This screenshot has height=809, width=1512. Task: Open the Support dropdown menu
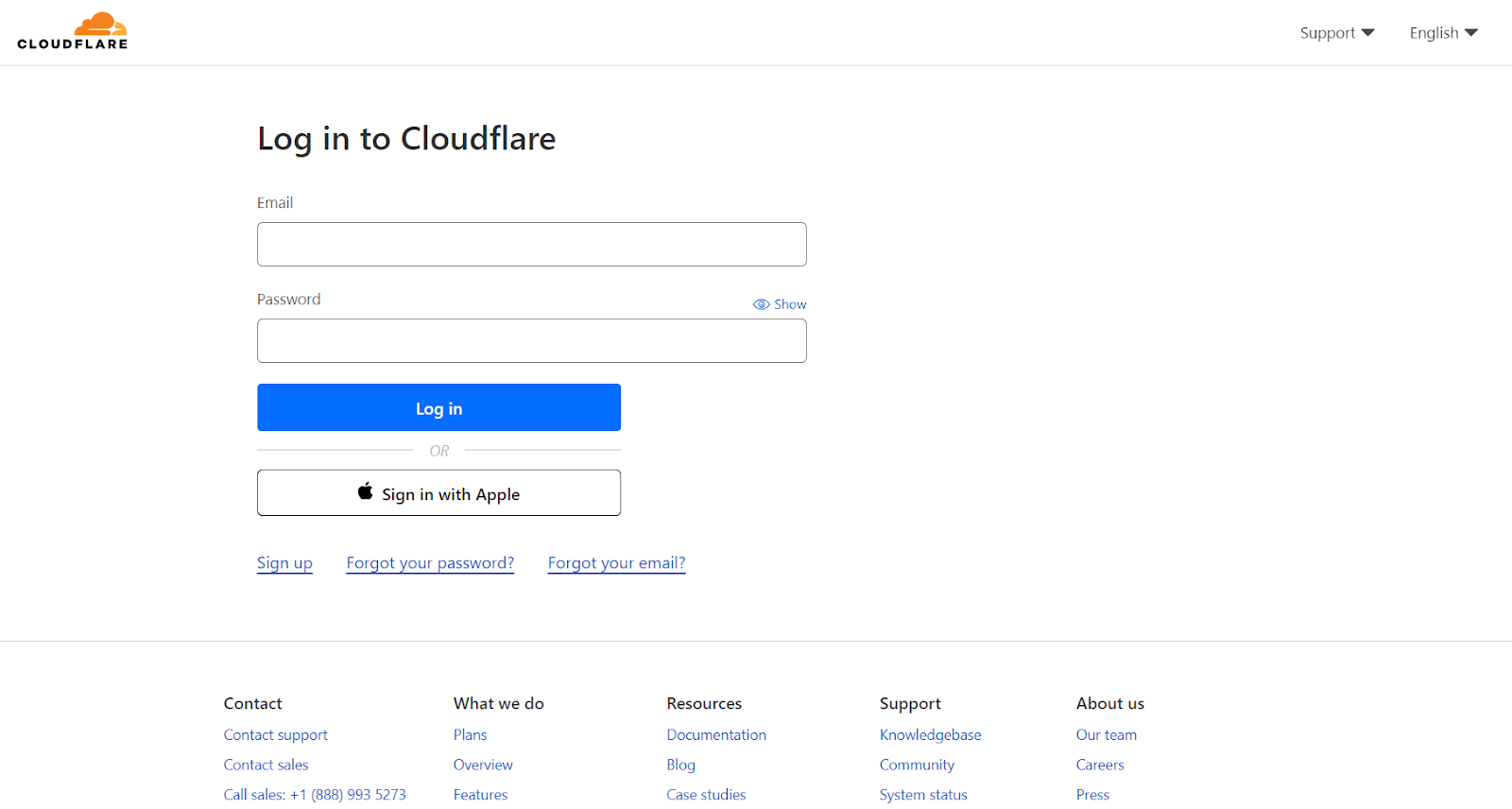1337,33
